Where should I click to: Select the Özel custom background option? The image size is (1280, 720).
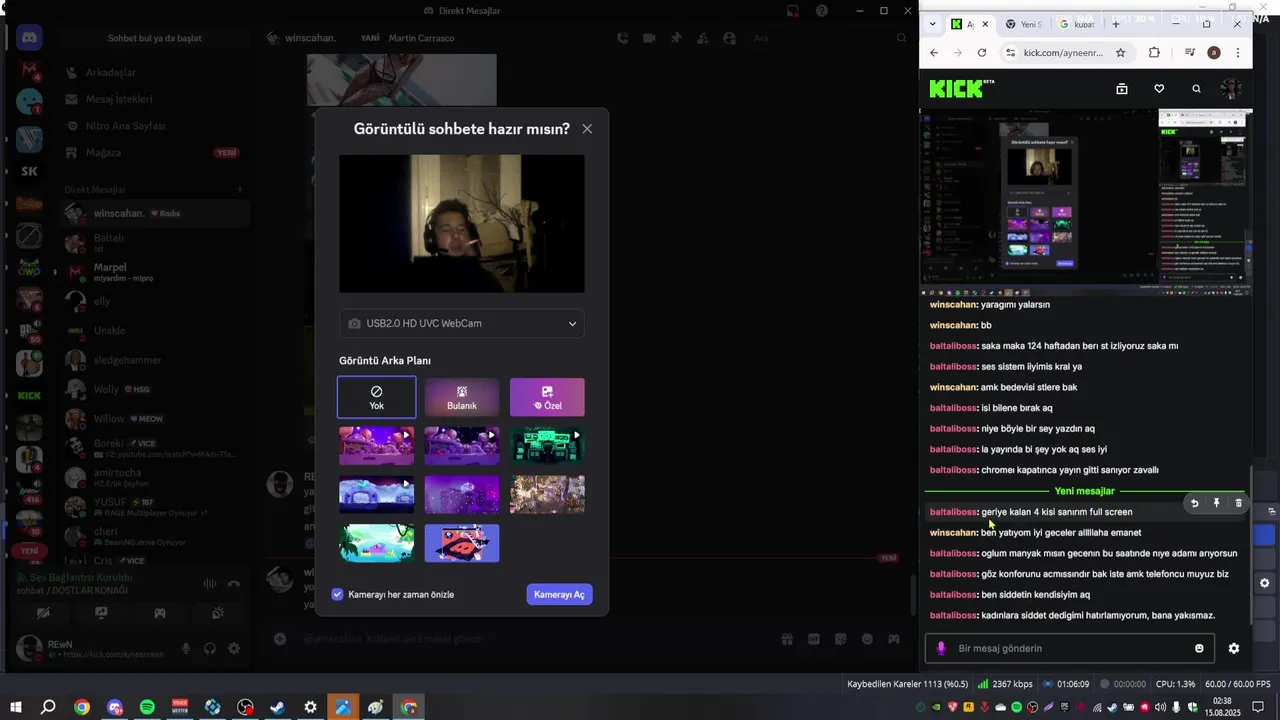[x=547, y=397]
